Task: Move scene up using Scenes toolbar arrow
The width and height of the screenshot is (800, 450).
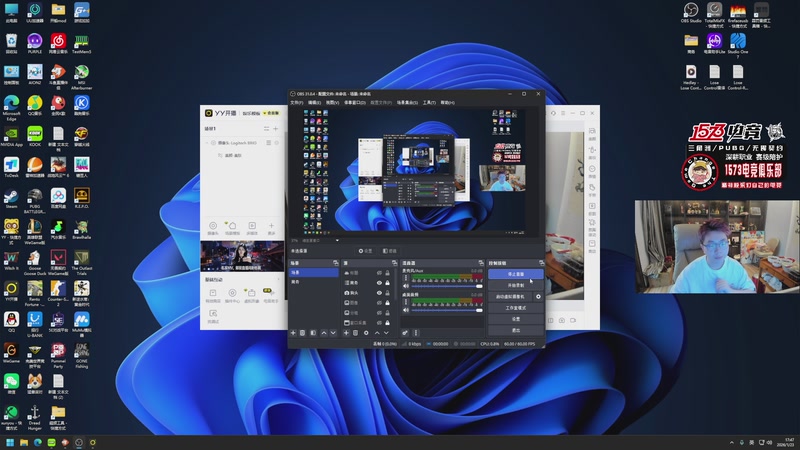Action: click(x=323, y=333)
